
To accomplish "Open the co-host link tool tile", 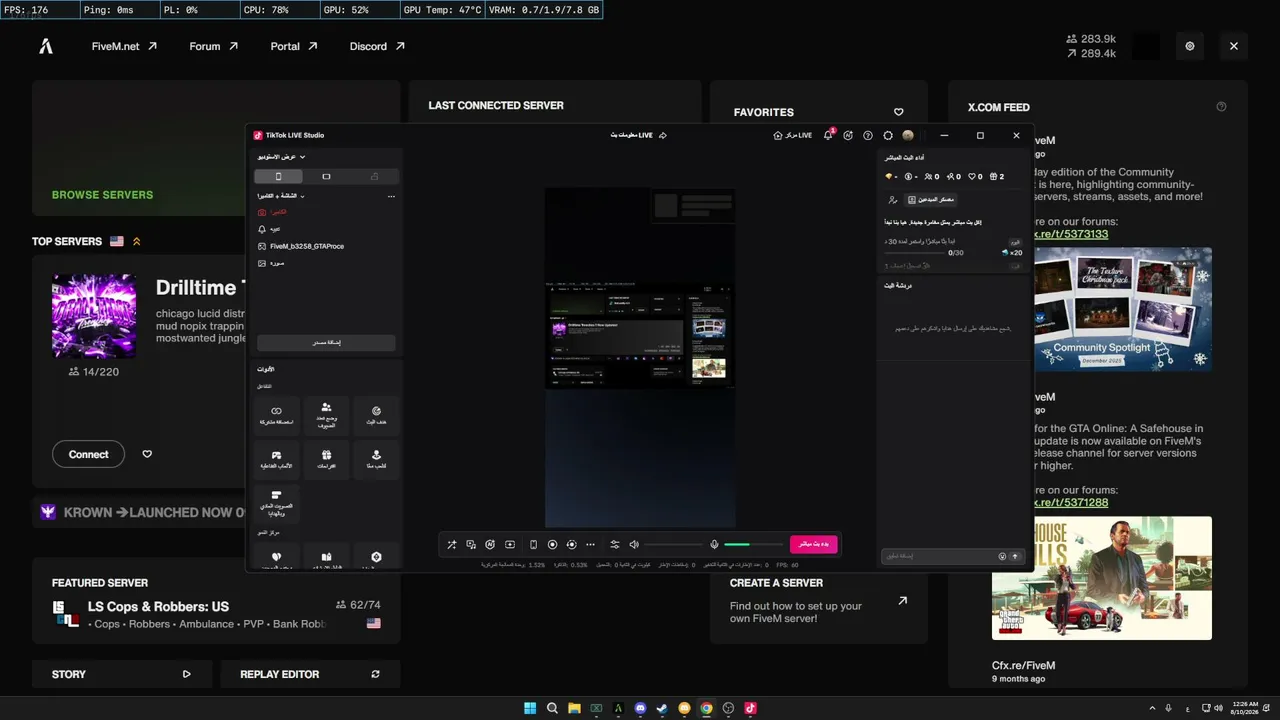I will coord(277,414).
